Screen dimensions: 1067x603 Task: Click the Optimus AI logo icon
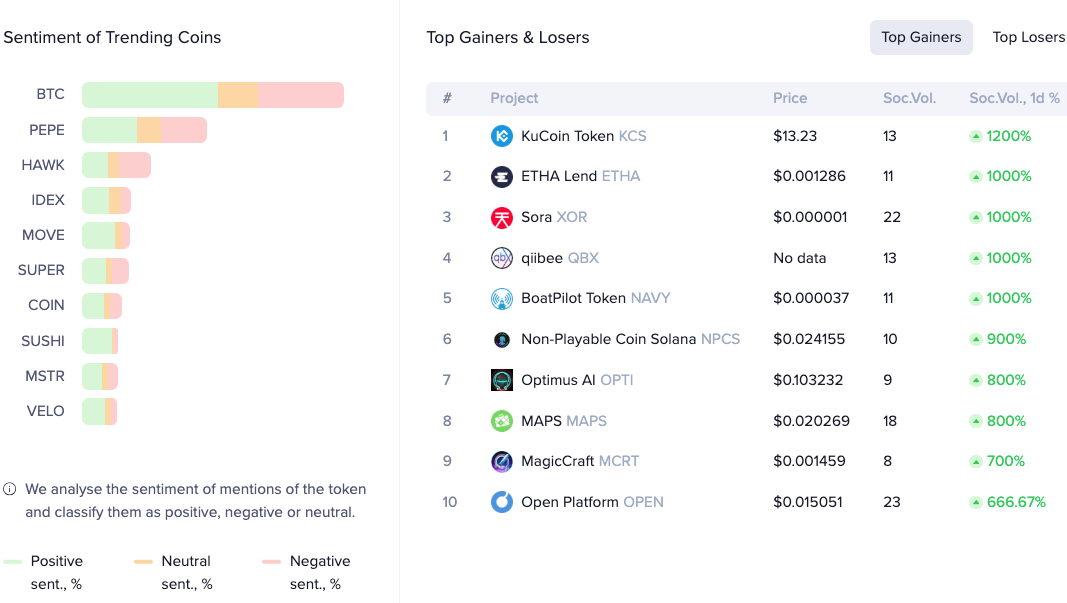click(502, 380)
